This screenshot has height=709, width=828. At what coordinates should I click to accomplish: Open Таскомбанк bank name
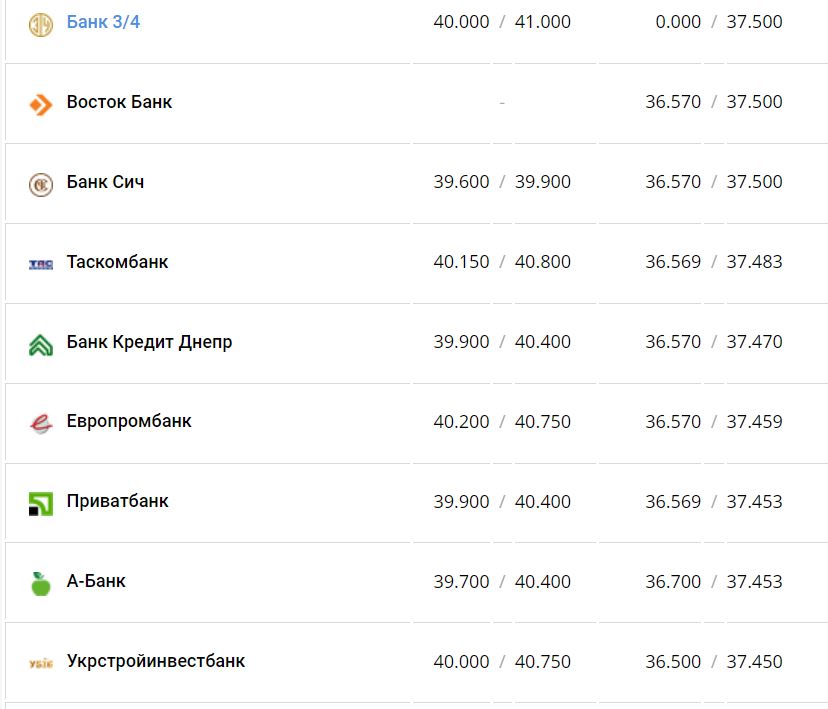(117, 262)
